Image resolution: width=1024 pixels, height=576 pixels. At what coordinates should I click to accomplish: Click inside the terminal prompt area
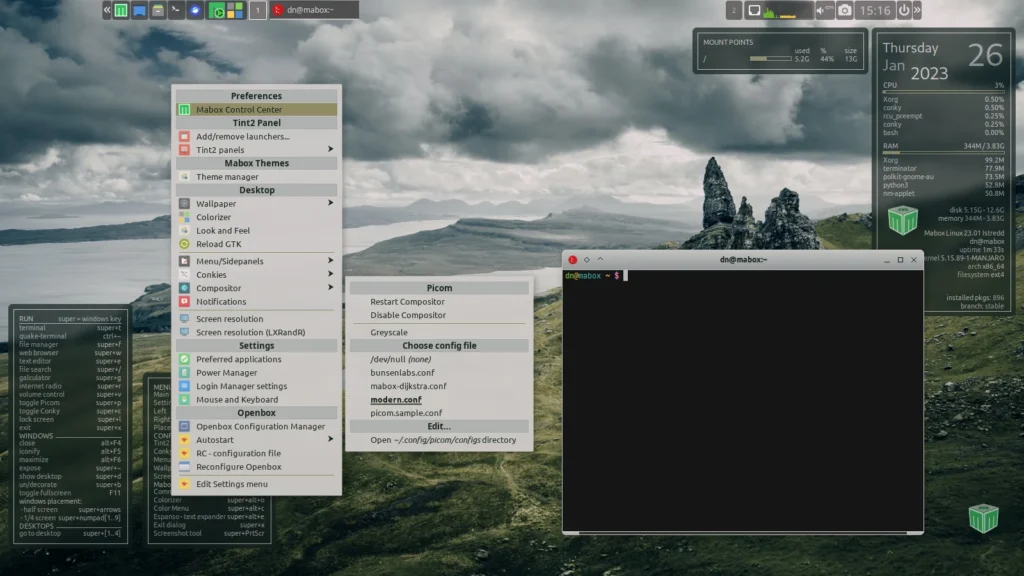(x=743, y=400)
